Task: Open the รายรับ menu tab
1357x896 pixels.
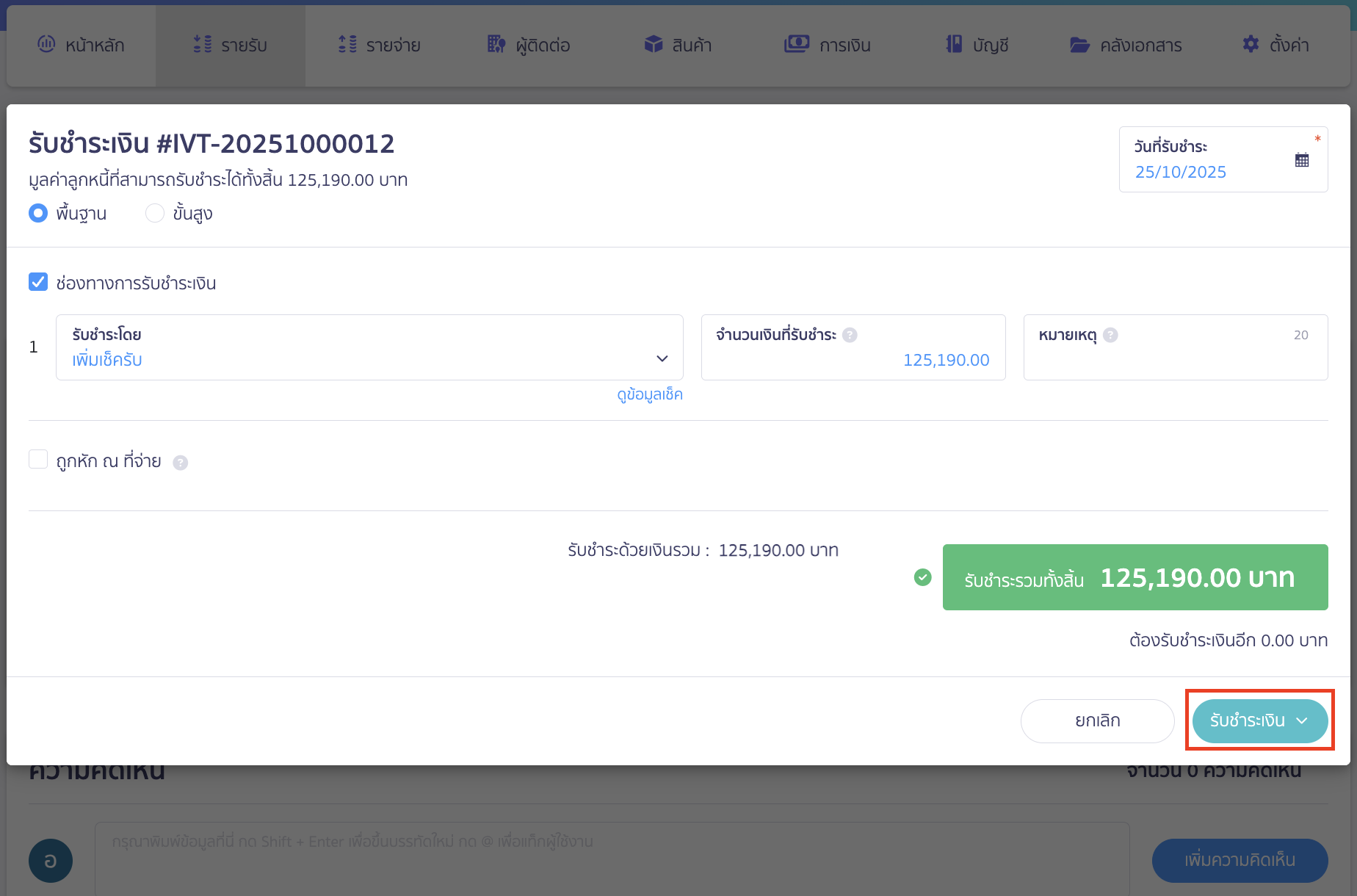Action: point(231,46)
